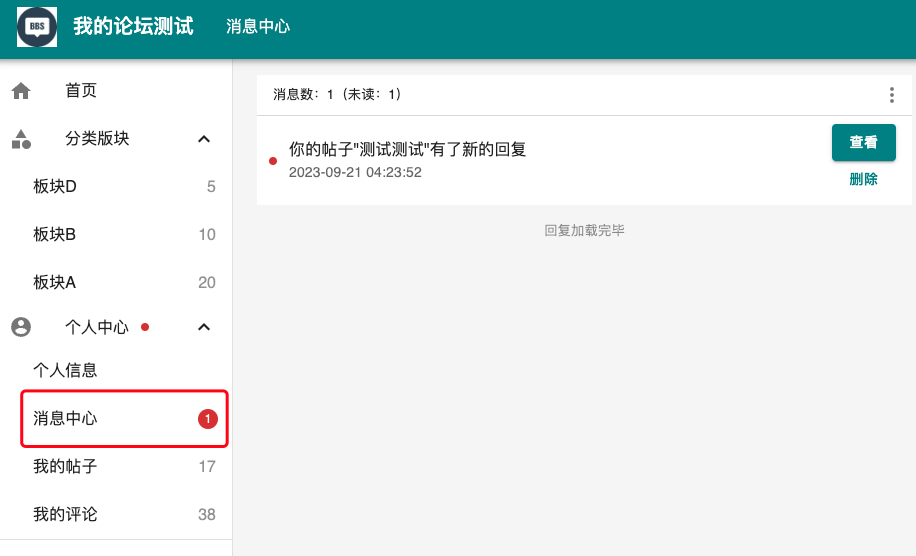Collapse the 个人中心 section chevron
This screenshot has width=916, height=556.
tap(204, 327)
